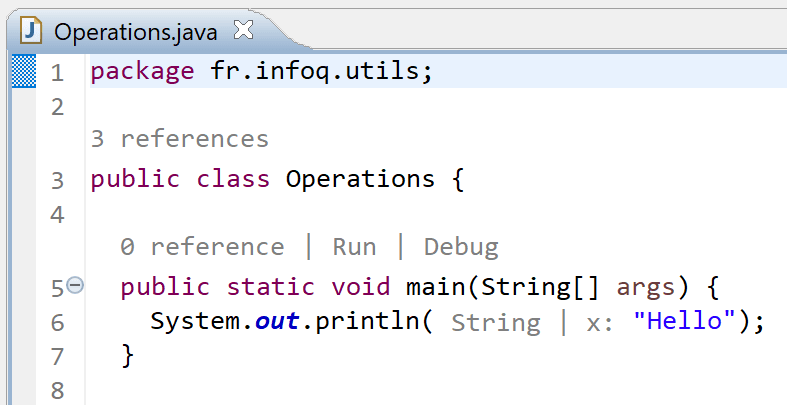The height and width of the screenshot is (405, 787).
Task: Click the Java file icon on tab
Action: (31, 31)
